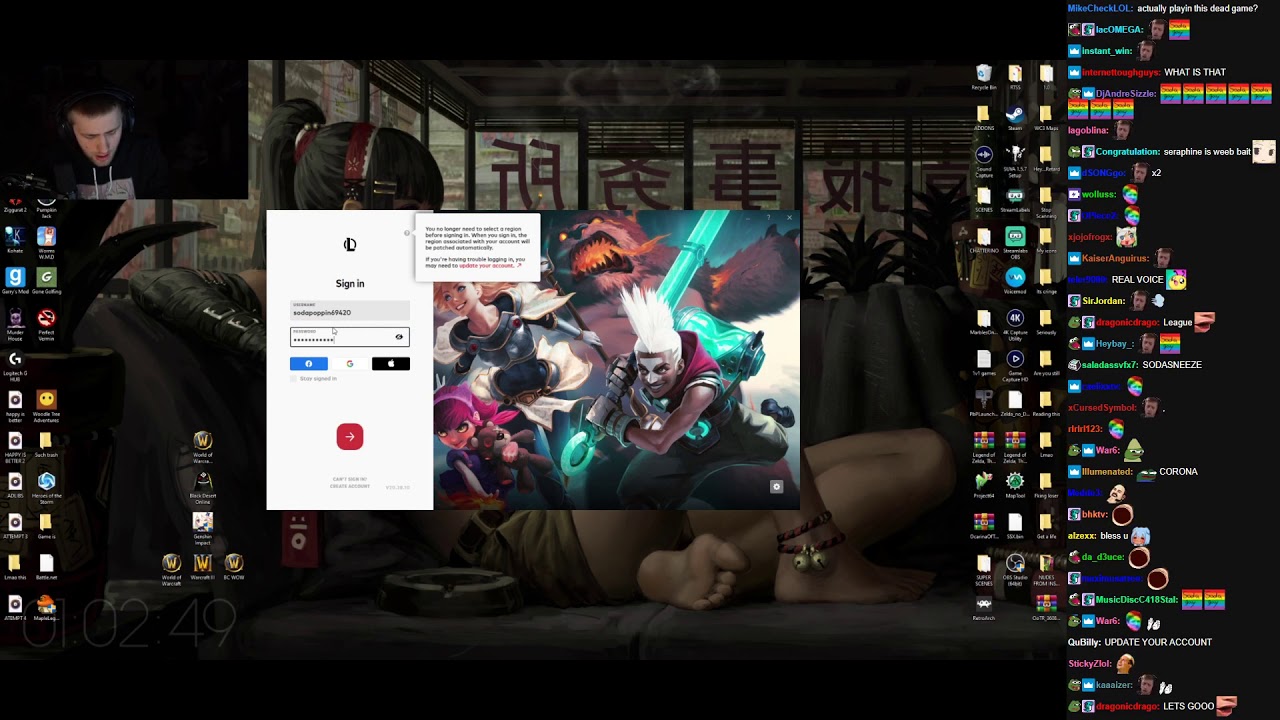Open the RetroArch desktop icon
Screen dimensions: 1280x720
(x=984, y=609)
